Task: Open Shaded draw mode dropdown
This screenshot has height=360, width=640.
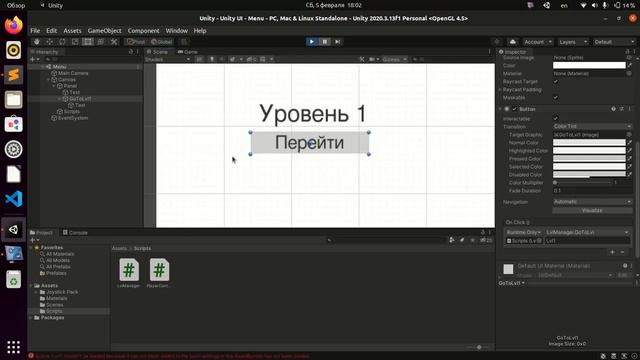Action: (168, 59)
